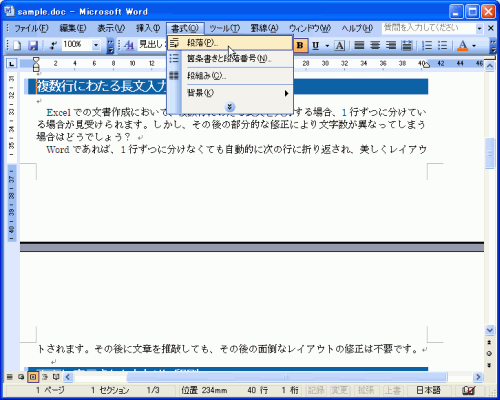This screenshot has height=400, width=500.
Task: Open the 編集(E) menu
Action: coord(73,28)
